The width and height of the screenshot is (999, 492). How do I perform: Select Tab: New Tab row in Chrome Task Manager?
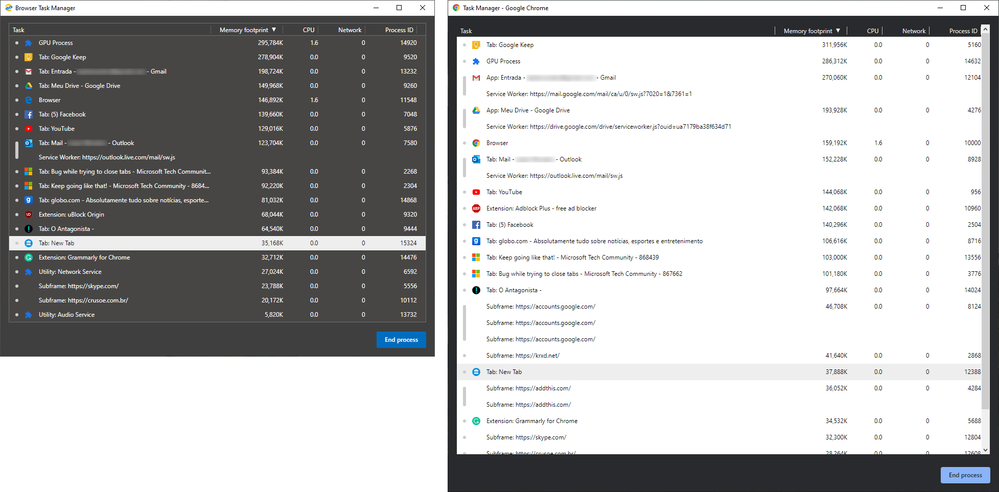(x=720, y=372)
